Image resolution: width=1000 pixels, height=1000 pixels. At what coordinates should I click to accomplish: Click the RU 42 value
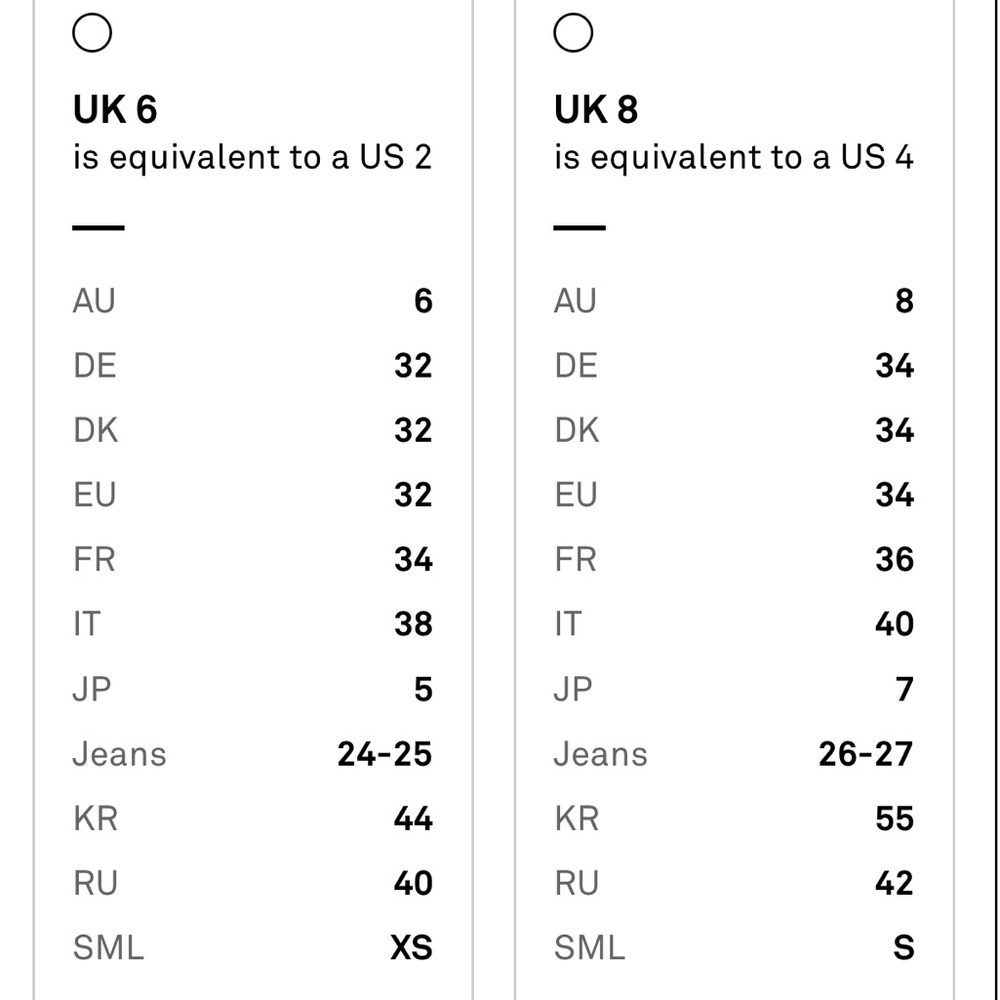pos(894,883)
